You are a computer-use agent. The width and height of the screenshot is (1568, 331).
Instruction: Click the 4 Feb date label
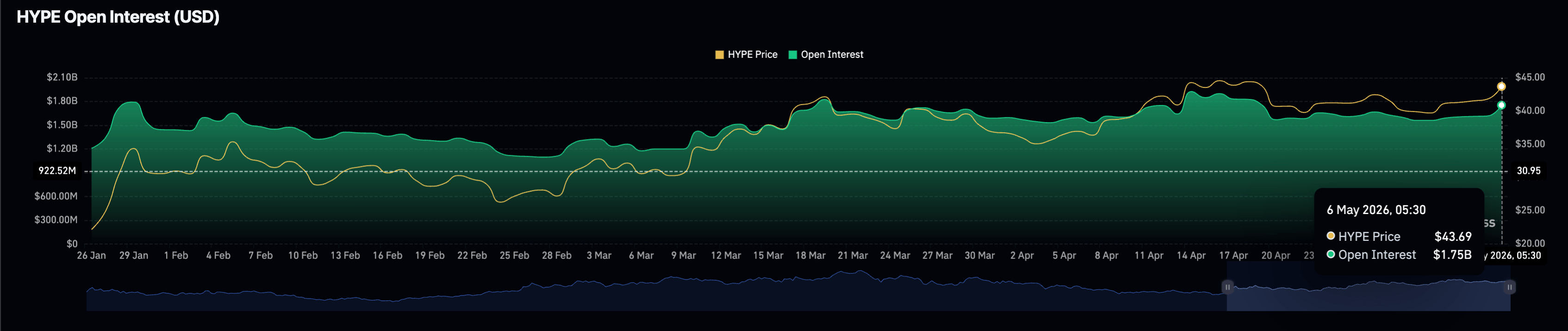(218, 256)
